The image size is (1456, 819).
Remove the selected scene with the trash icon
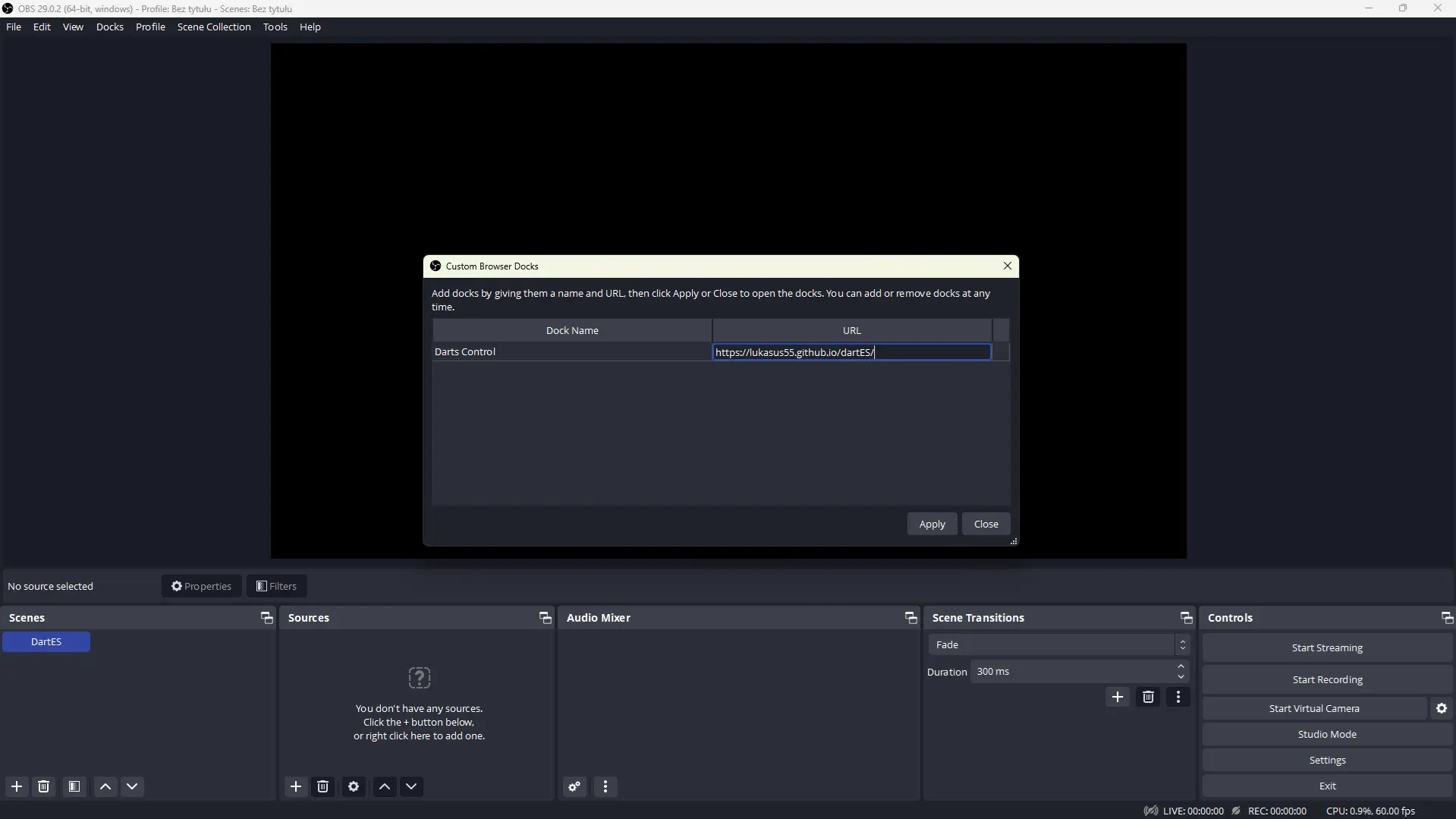(44, 786)
